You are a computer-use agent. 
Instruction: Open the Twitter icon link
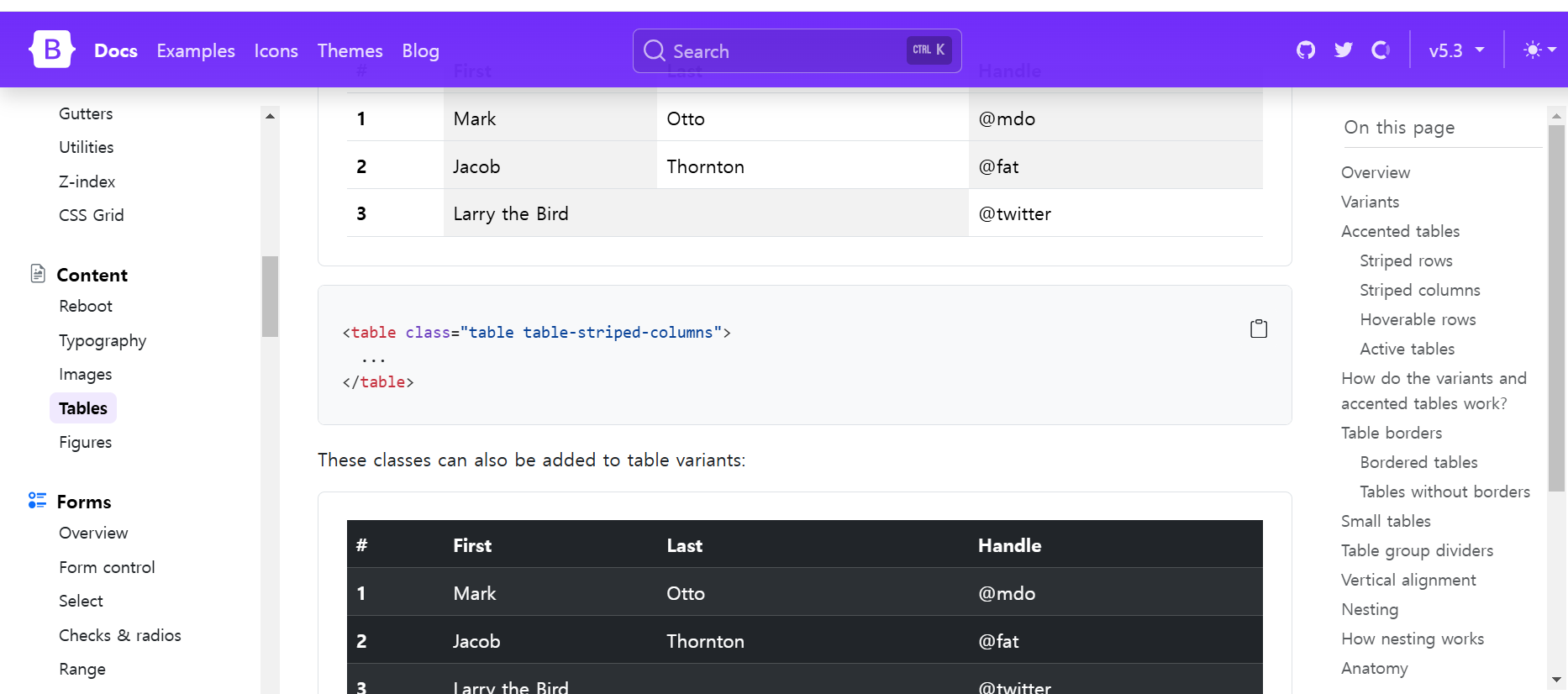tap(1344, 50)
